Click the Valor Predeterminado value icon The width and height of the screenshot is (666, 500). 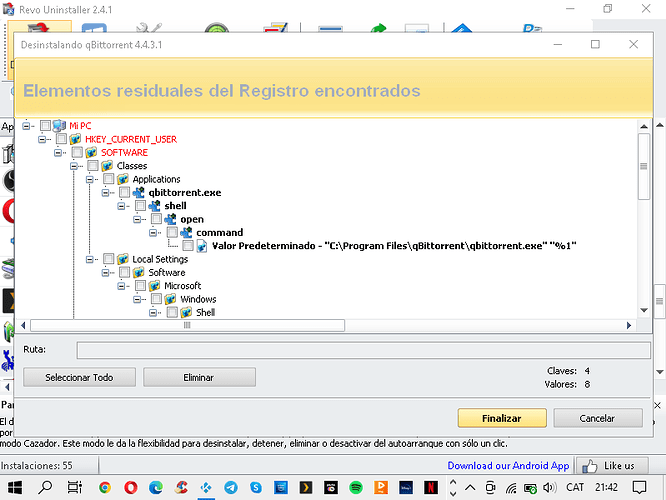tap(202, 246)
